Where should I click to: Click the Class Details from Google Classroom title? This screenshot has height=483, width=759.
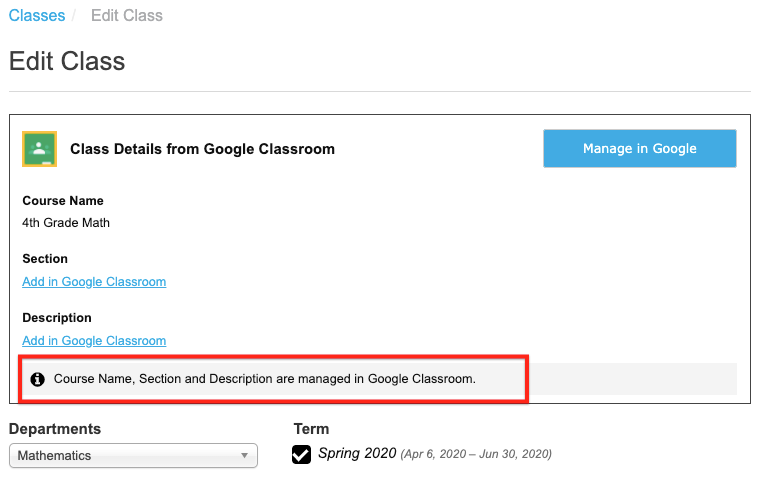point(202,149)
